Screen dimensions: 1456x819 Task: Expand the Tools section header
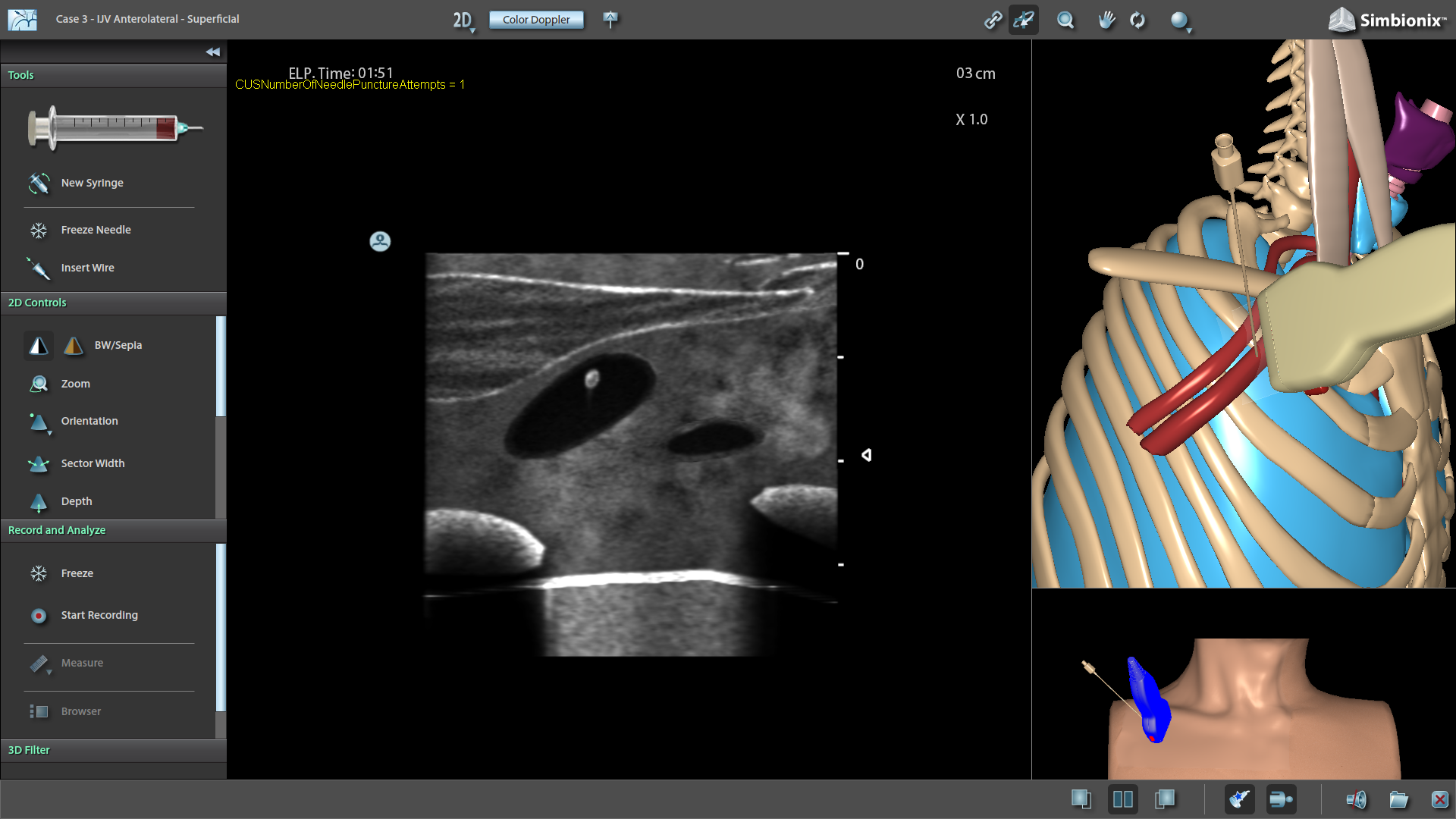coord(114,75)
